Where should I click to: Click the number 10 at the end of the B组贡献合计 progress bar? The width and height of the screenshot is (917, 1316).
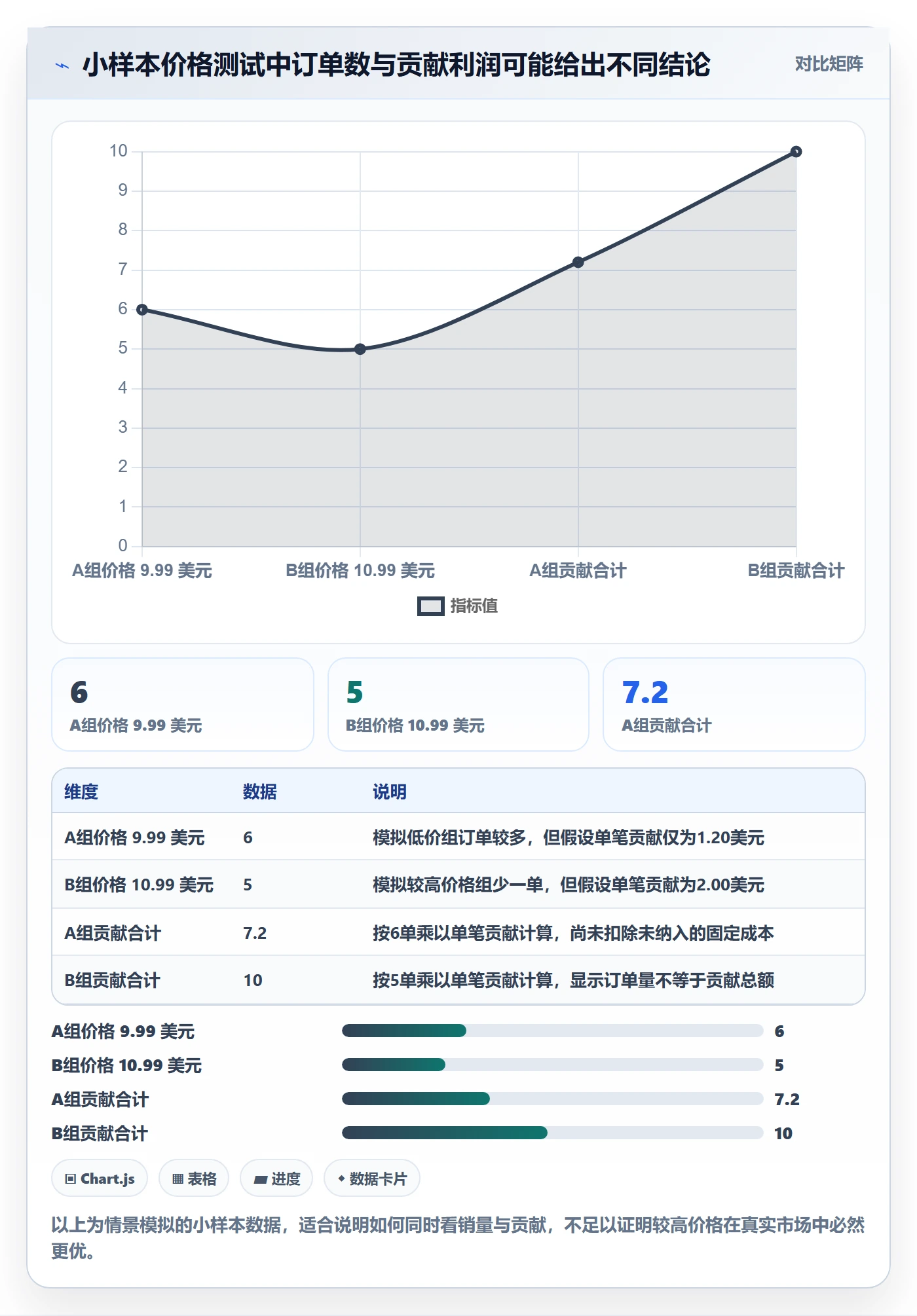coord(783,1133)
